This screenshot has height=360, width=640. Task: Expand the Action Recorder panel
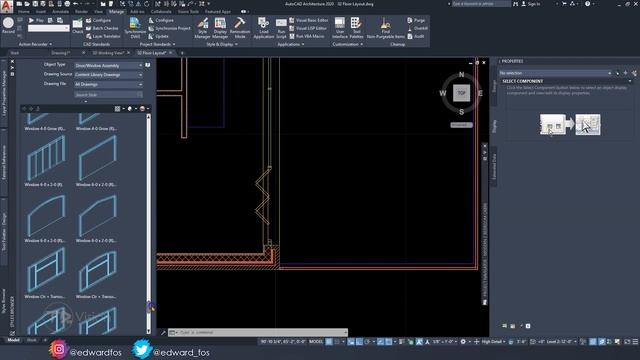click(35, 44)
